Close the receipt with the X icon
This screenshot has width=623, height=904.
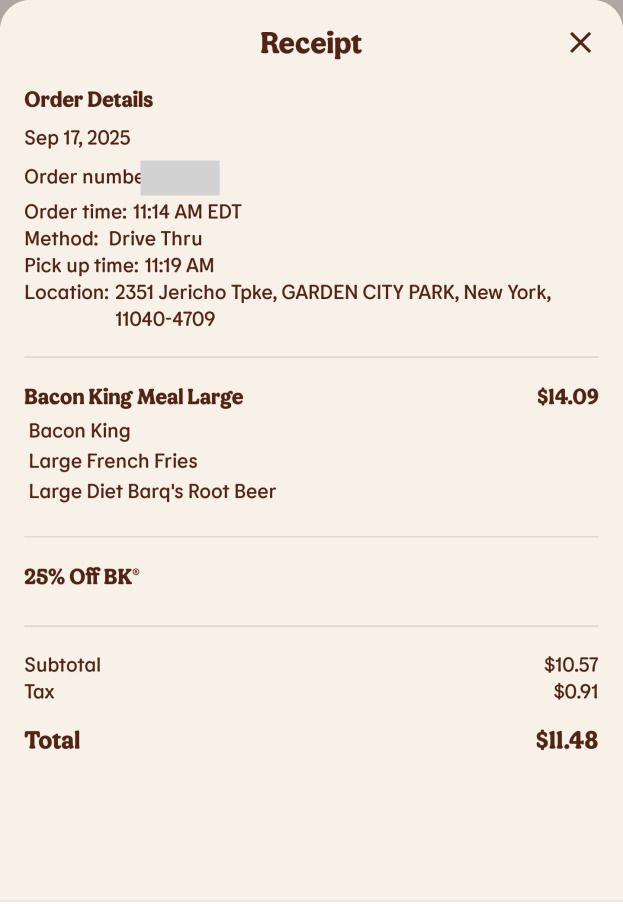point(580,42)
